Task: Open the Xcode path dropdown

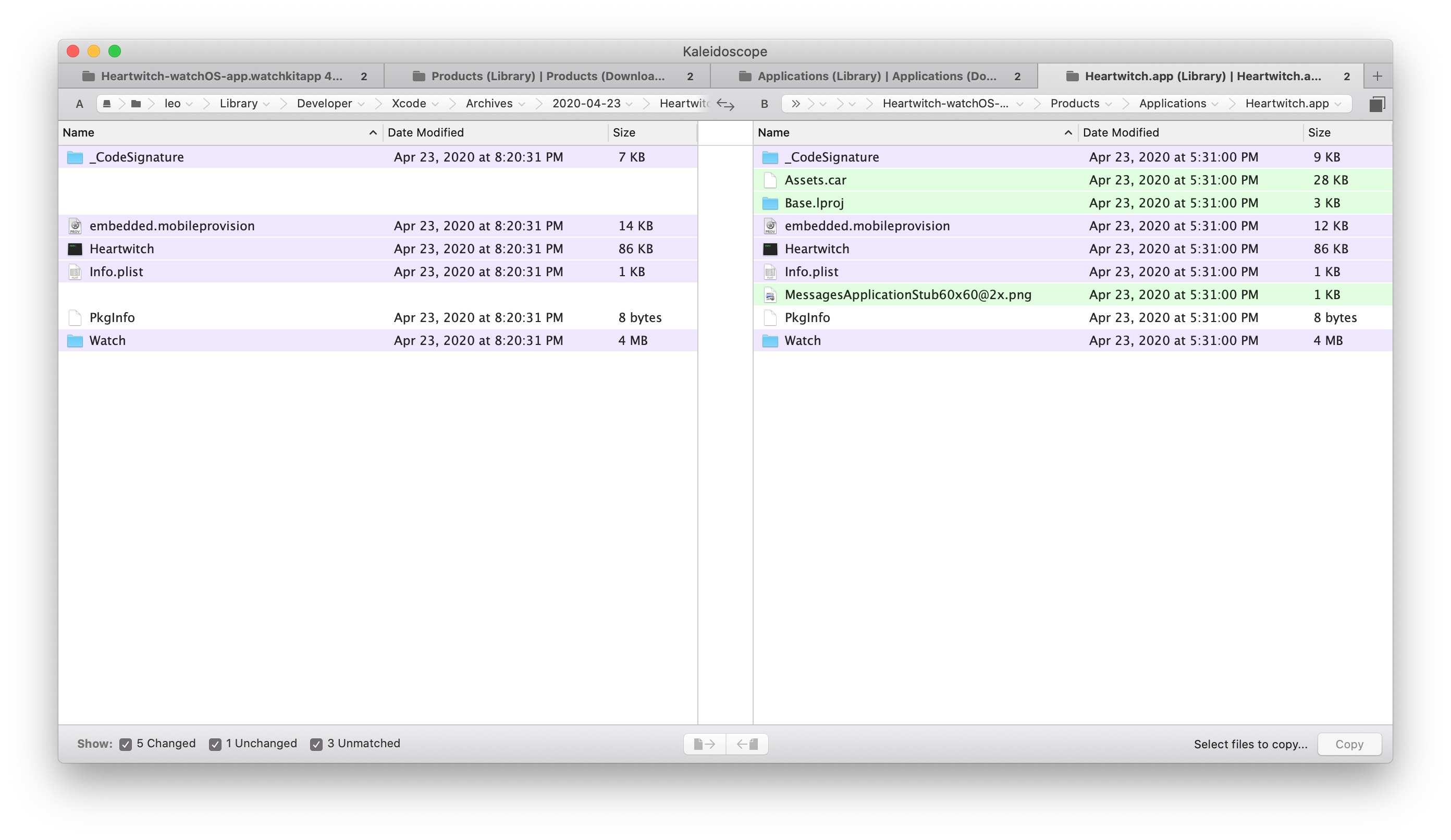Action: tap(435, 104)
